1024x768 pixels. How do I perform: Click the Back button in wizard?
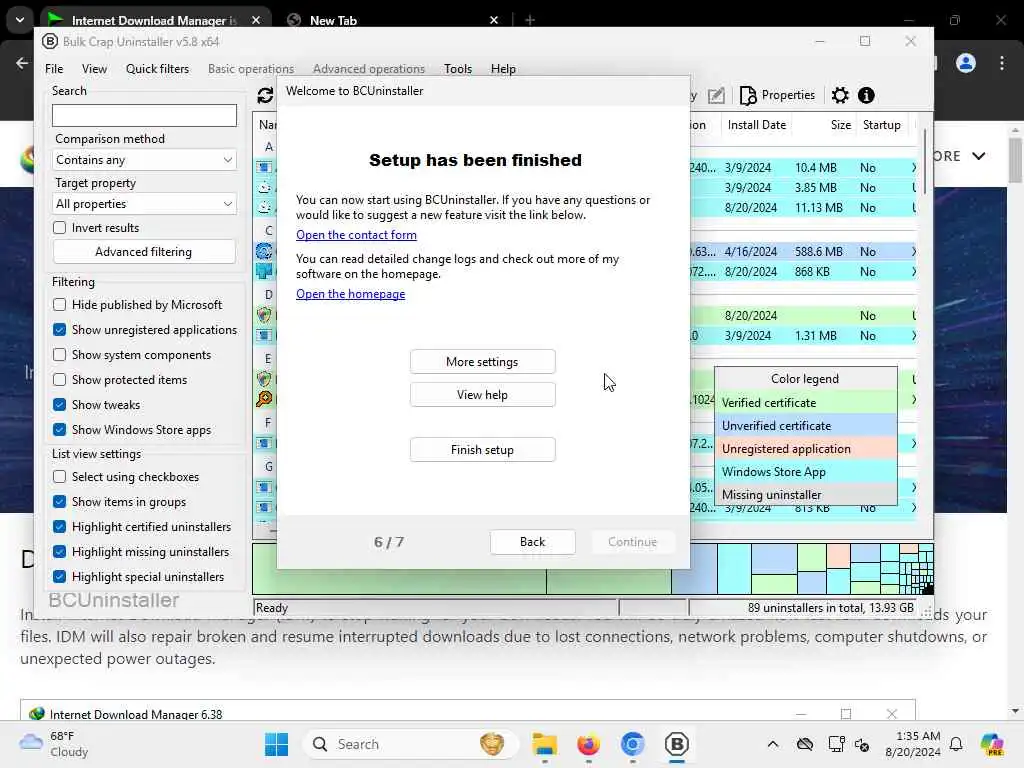pos(532,542)
